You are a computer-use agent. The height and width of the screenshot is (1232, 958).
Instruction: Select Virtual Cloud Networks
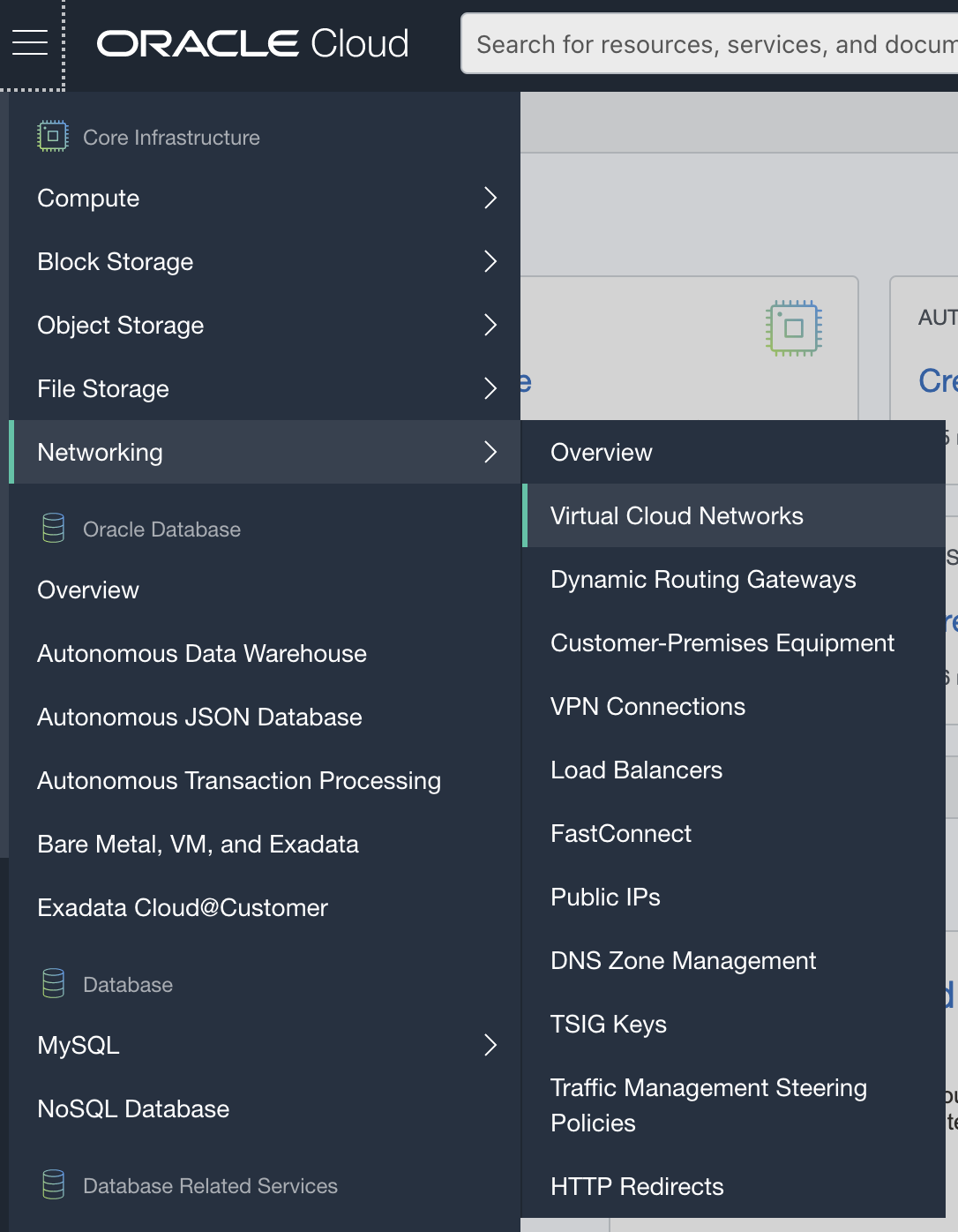coord(734,515)
